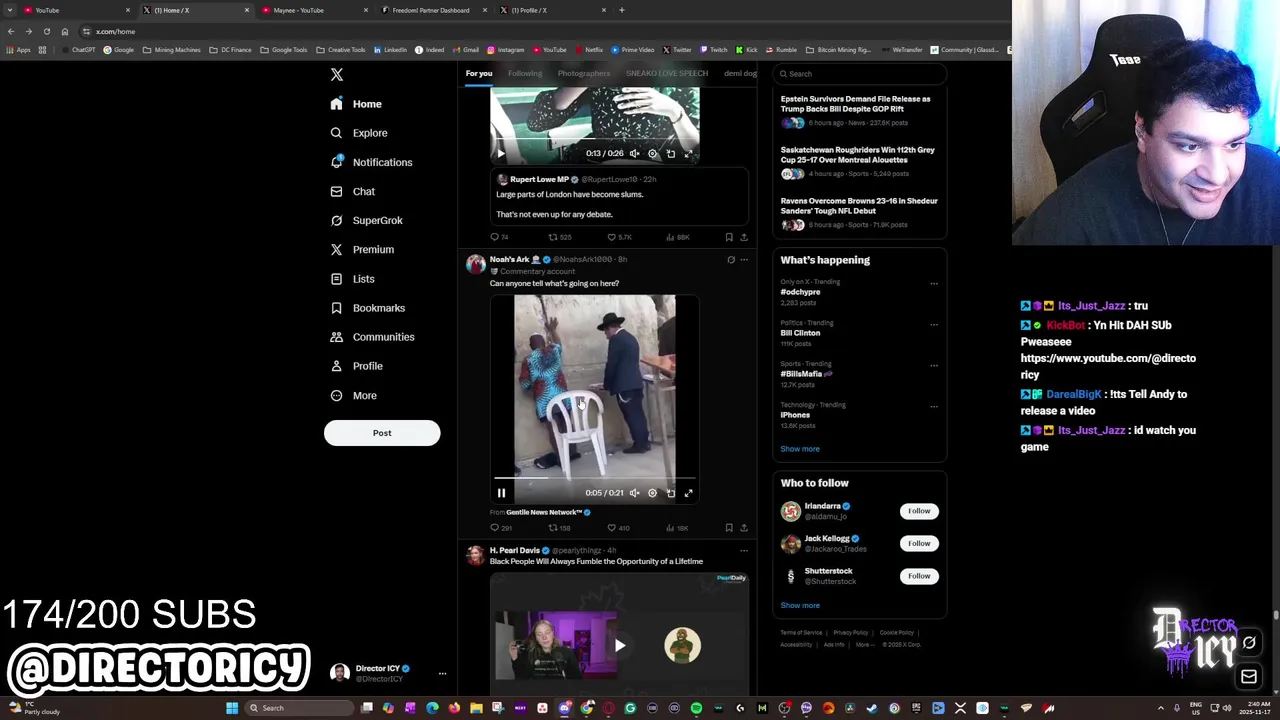Switch to the Following tab

point(525,73)
